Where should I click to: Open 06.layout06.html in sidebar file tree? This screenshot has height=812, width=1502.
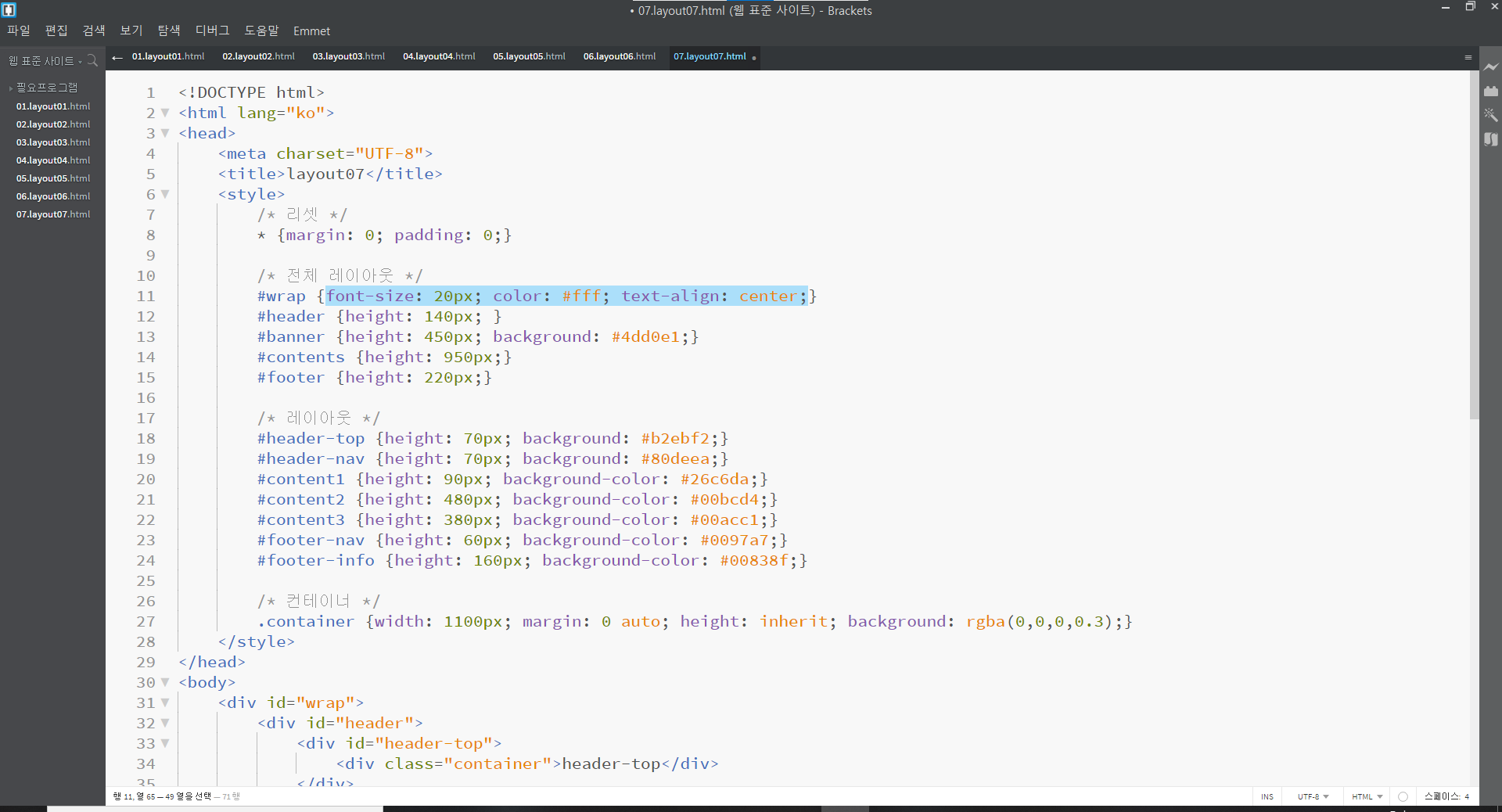click(53, 196)
